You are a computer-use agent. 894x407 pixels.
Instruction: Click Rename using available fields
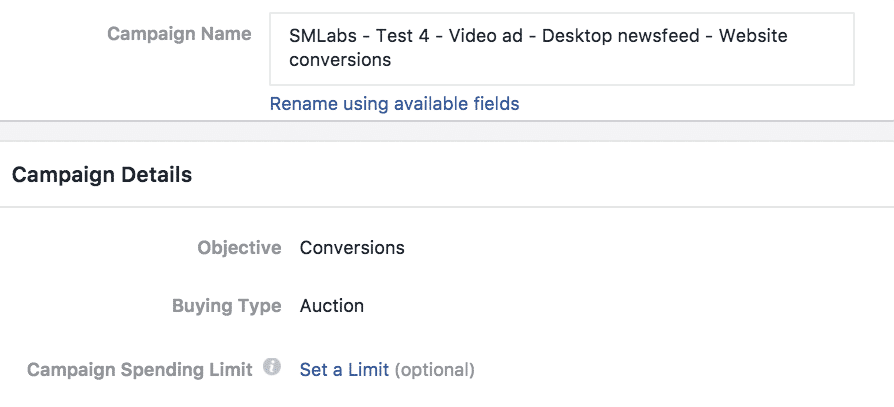tap(395, 104)
